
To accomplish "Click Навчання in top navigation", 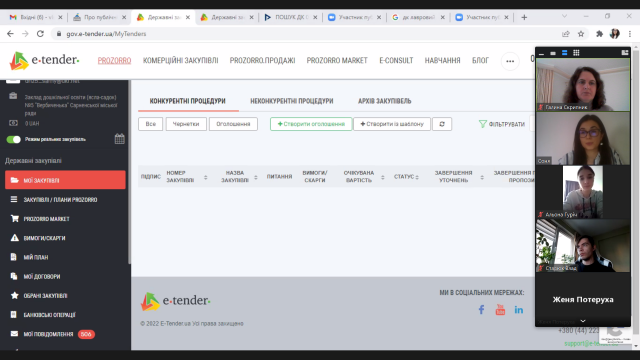I will click(442, 61).
